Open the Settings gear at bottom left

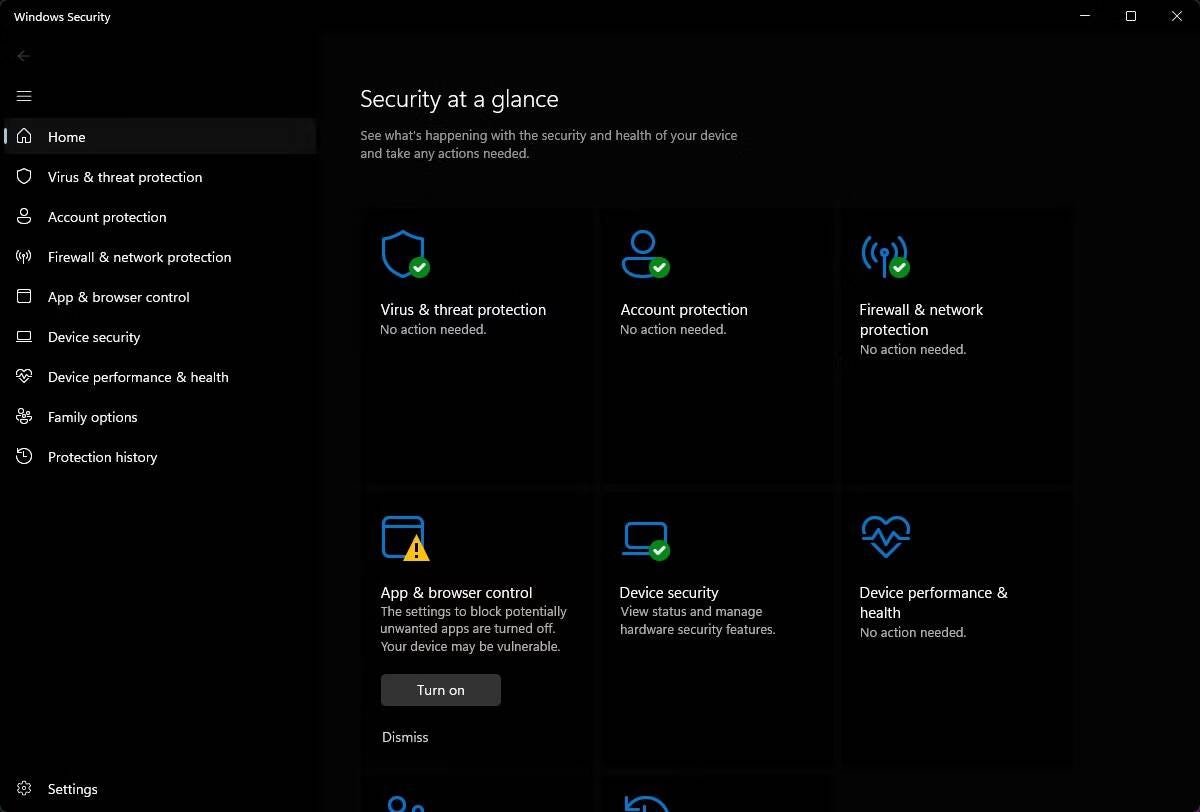[x=23, y=789]
